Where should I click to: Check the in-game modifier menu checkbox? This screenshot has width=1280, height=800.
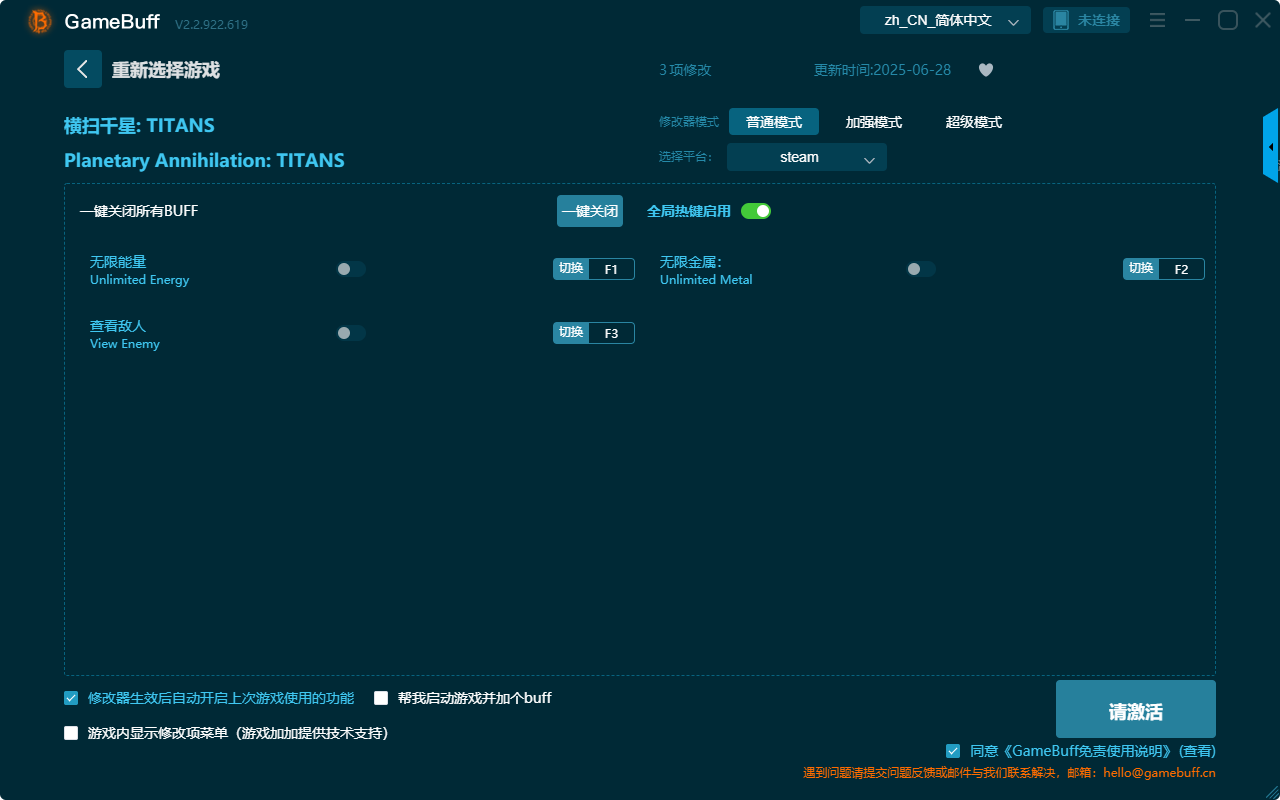71,733
